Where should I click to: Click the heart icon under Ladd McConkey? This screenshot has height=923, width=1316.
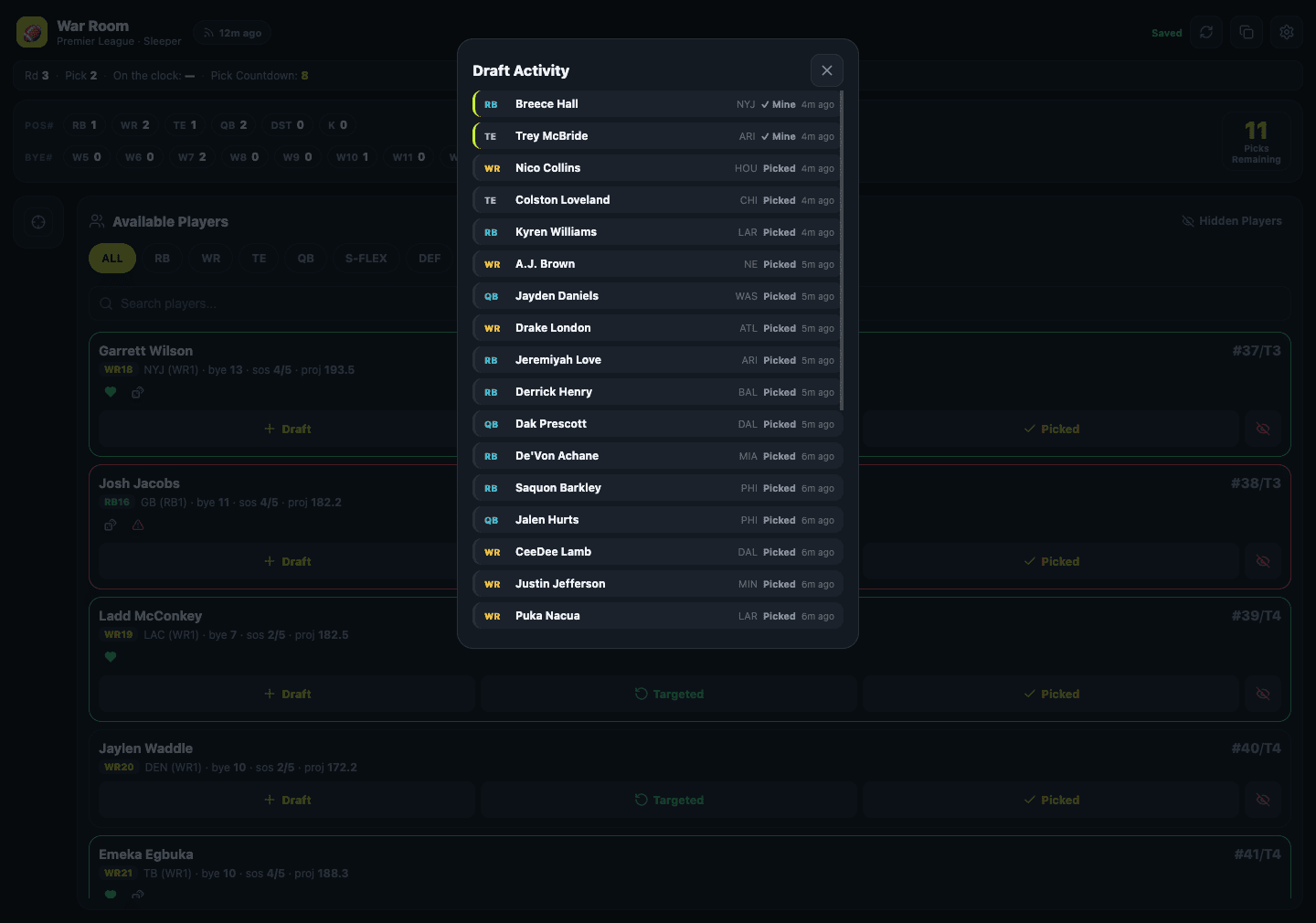(x=111, y=657)
